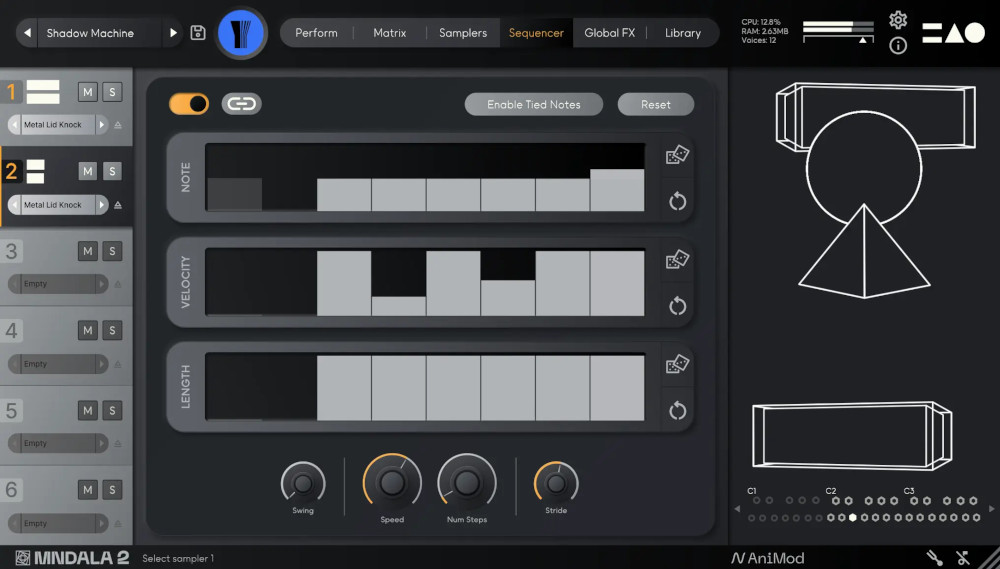Click the Speed knob
This screenshot has height=569, width=1000.
(392, 483)
